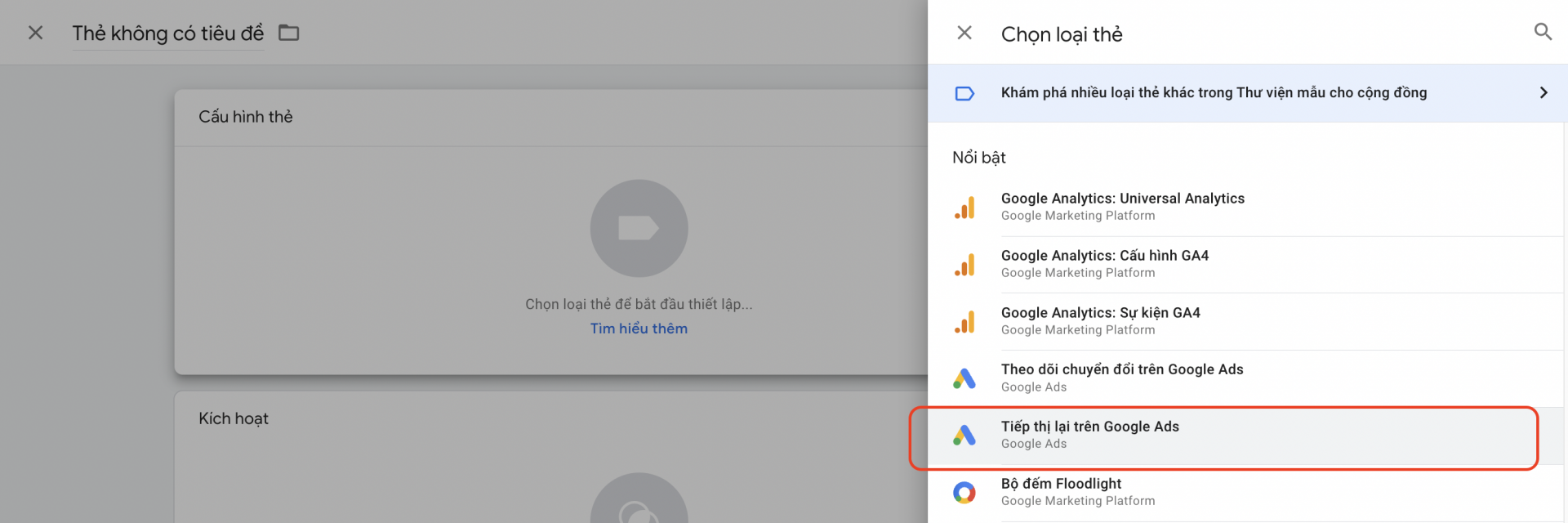The image size is (1568, 523).
Task: Edit the Thẻ không có tiêu đề title
Action: pyautogui.click(x=168, y=34)
